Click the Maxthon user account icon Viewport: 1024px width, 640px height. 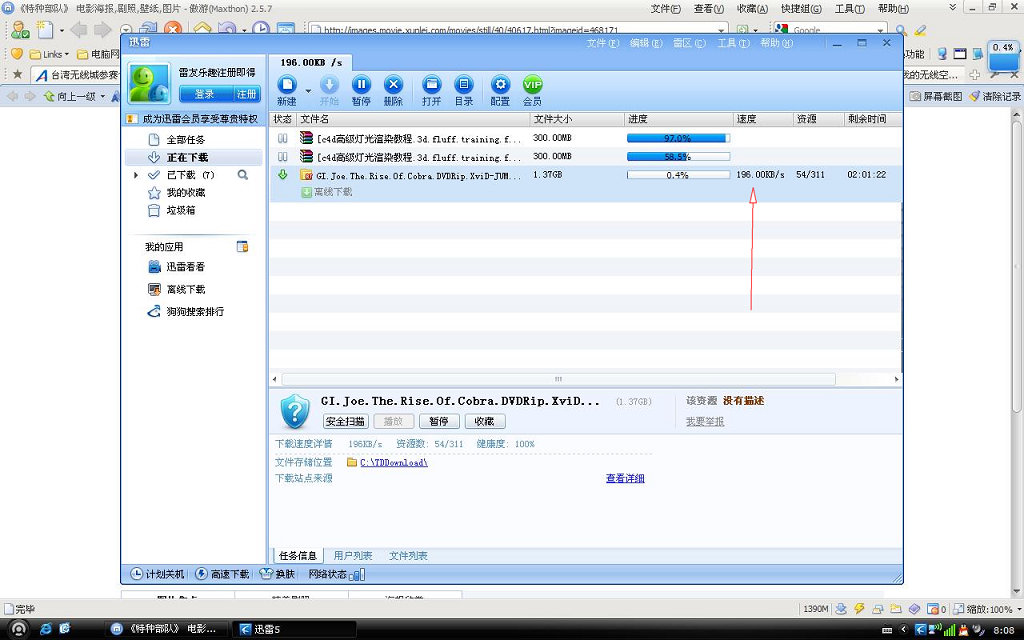point(20,29)
